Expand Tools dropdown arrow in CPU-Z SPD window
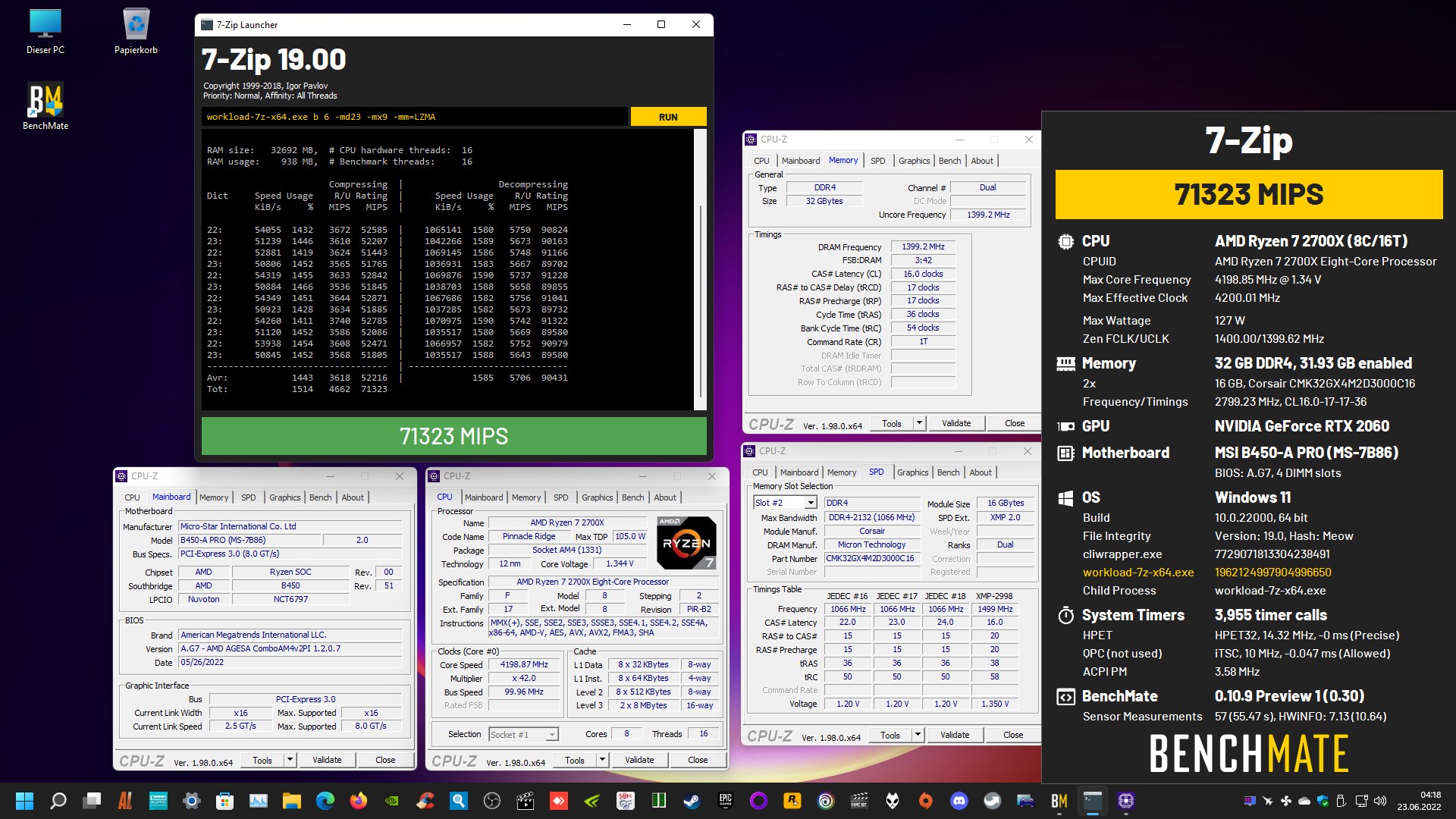Viewport: 1456px width, 819px height. click(x=918, y=735)
